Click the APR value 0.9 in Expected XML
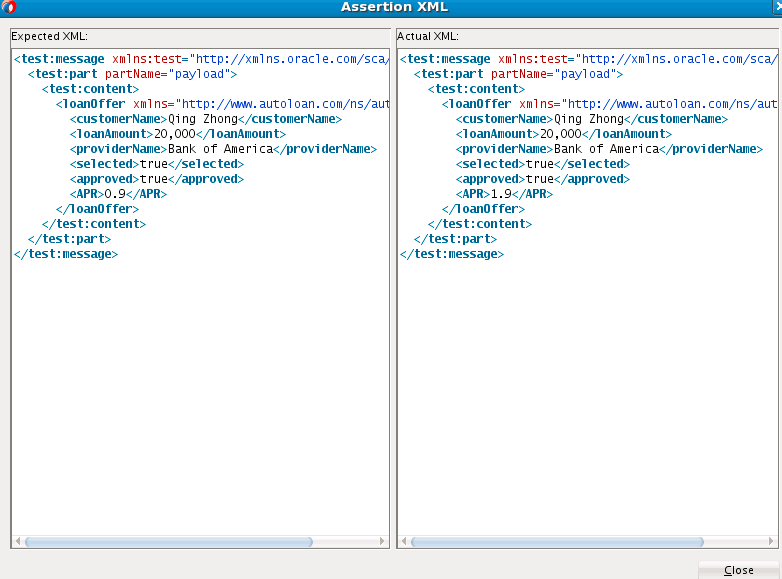 click(115, 194)
